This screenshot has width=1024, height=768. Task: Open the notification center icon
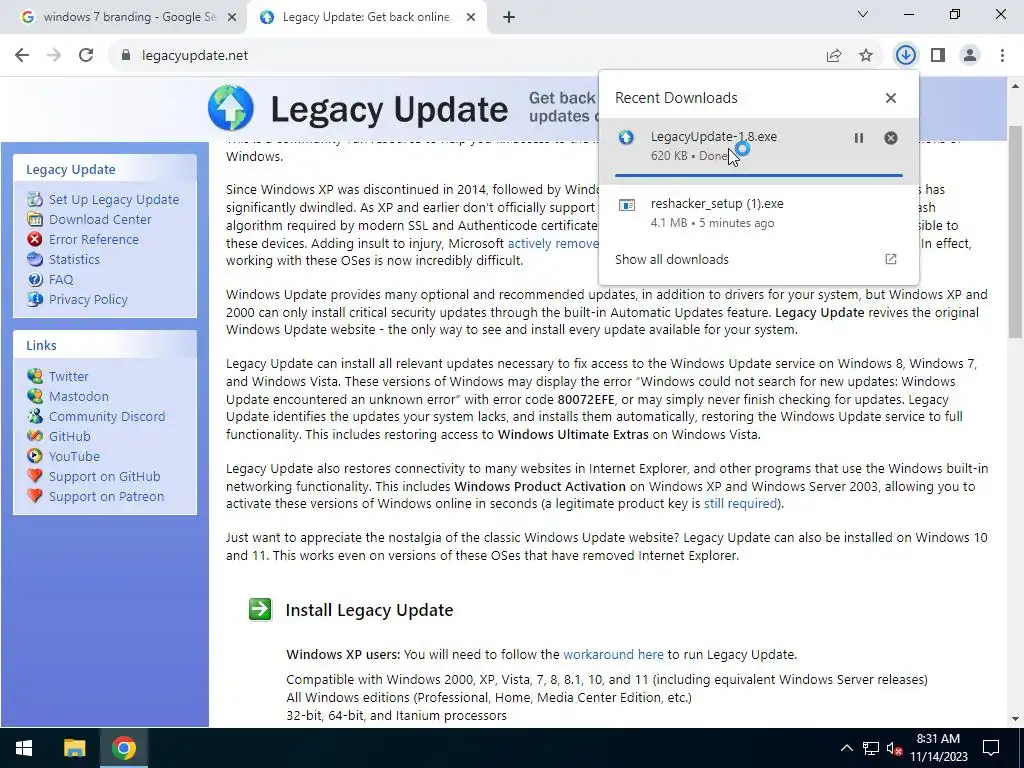point(991,748)
